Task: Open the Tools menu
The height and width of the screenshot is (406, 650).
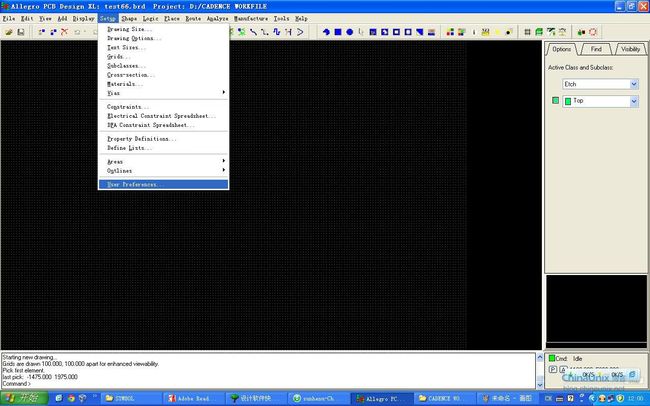Action: click(x=281, y=19)
